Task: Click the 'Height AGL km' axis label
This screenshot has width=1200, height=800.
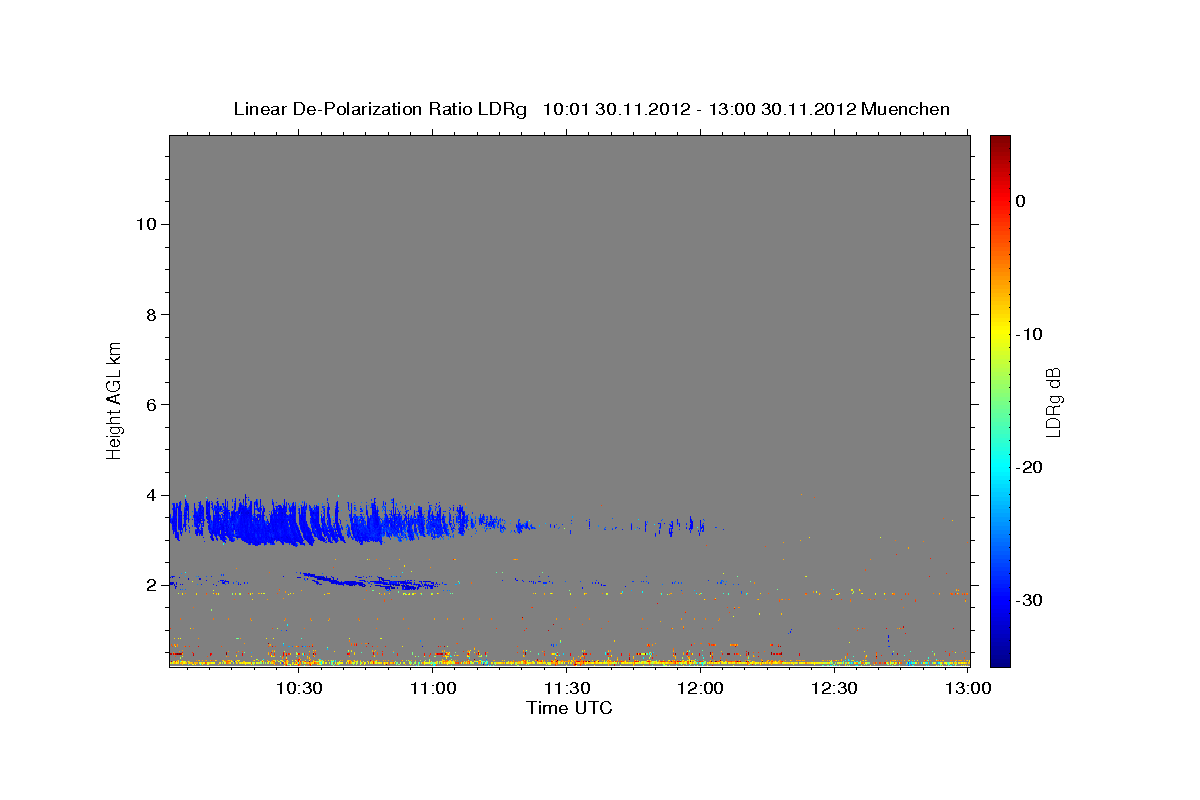Action: point(114,399)
